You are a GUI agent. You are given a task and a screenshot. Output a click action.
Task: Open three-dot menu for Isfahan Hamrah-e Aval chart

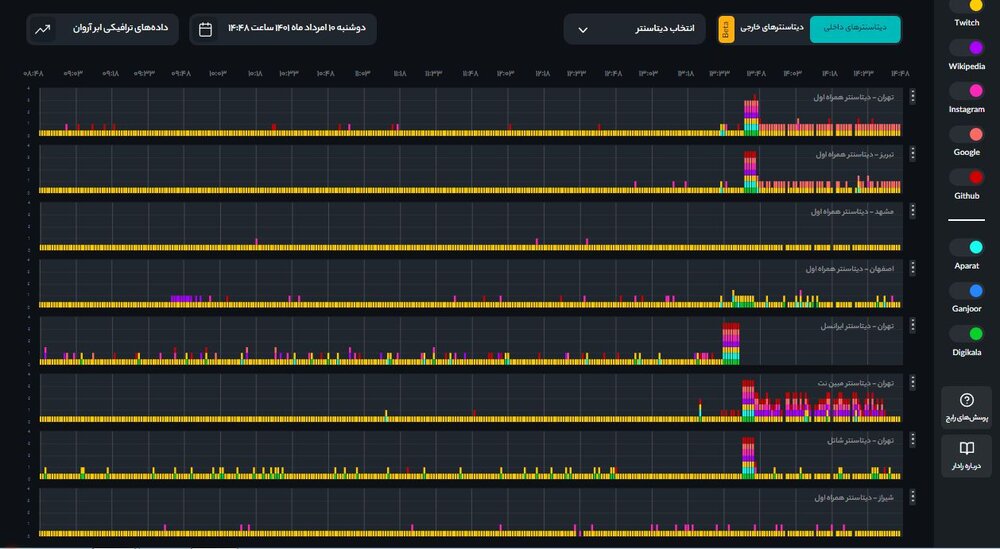click(911, 269)
